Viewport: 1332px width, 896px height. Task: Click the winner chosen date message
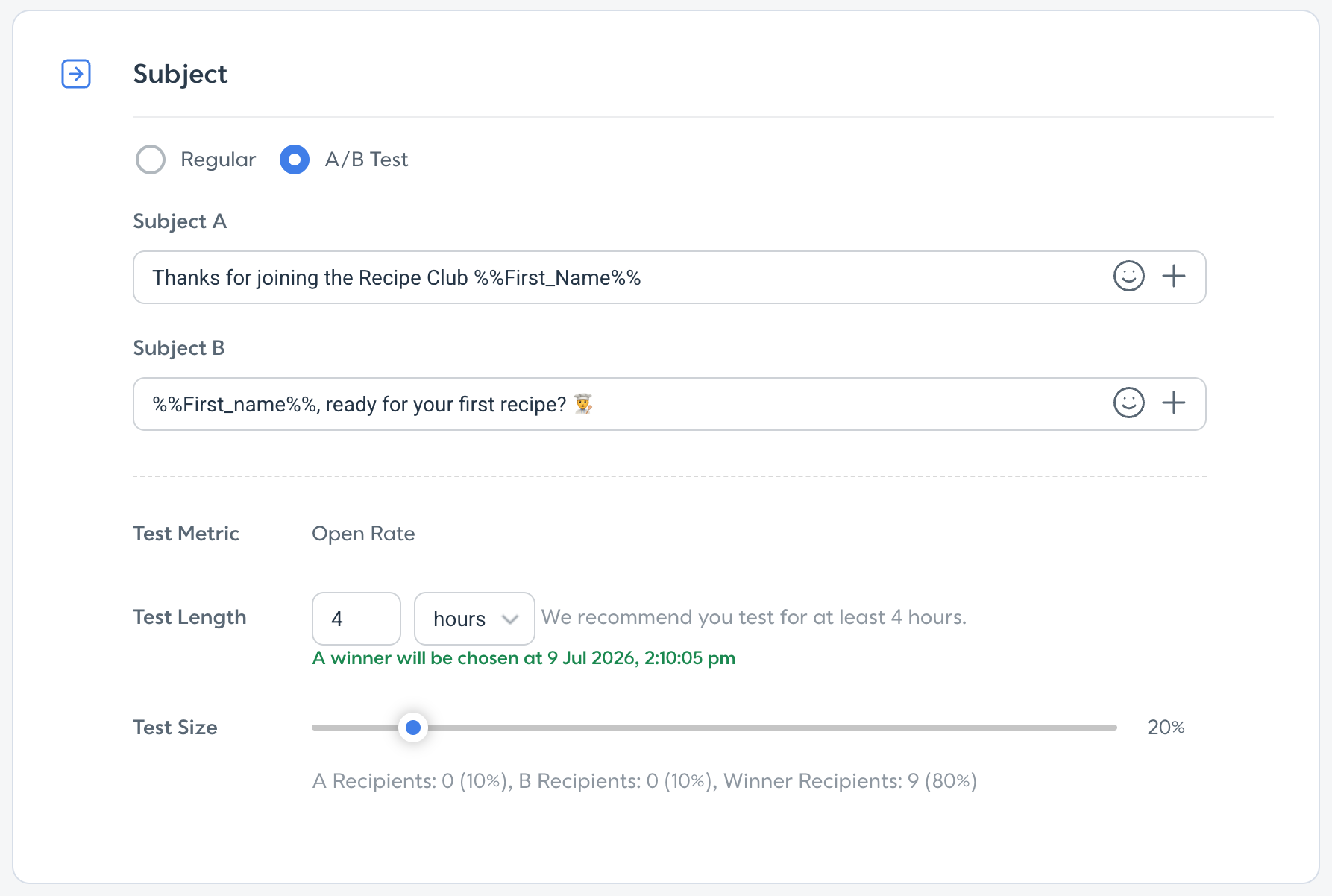[524, 658]
